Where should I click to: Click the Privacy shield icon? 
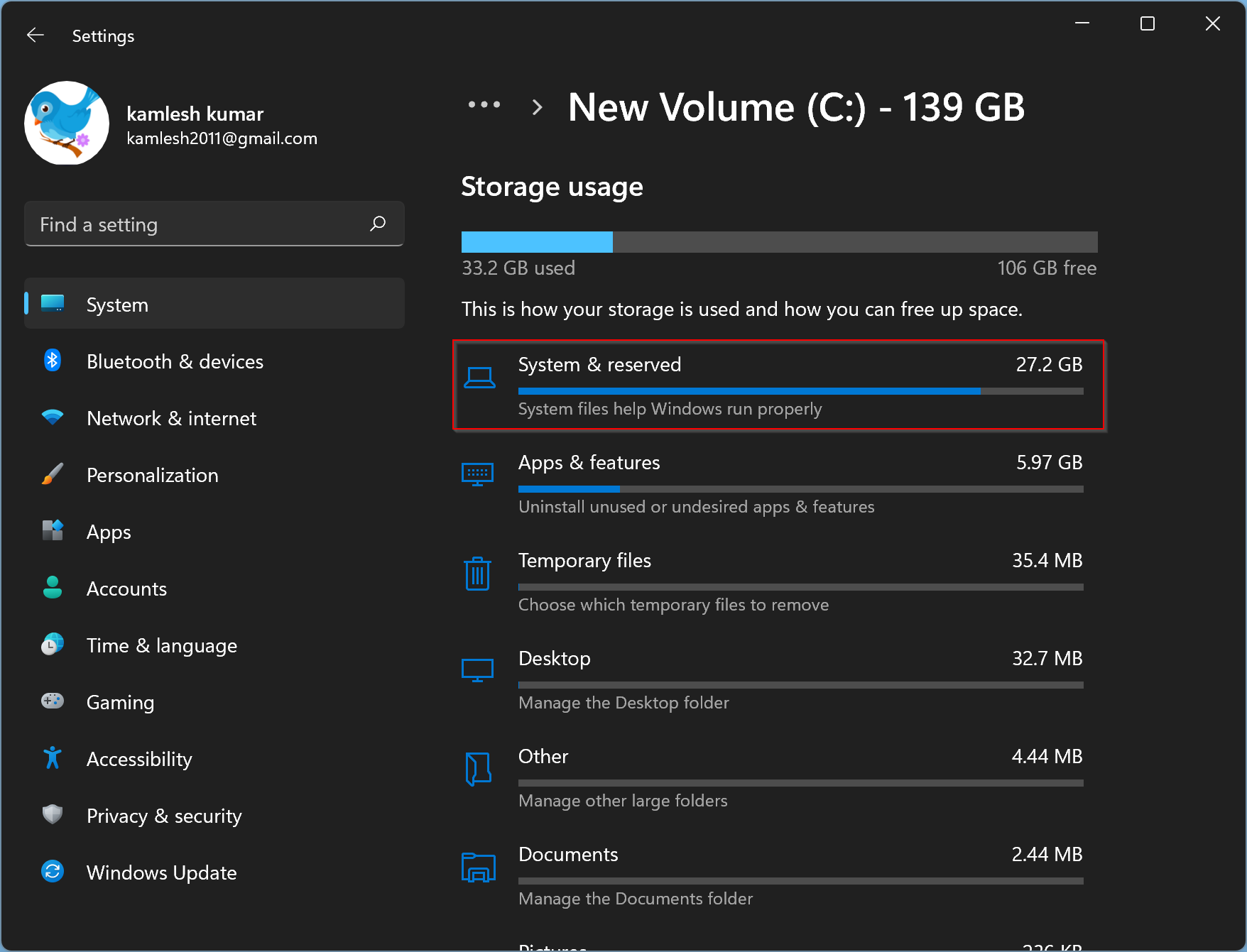point(53,814)
